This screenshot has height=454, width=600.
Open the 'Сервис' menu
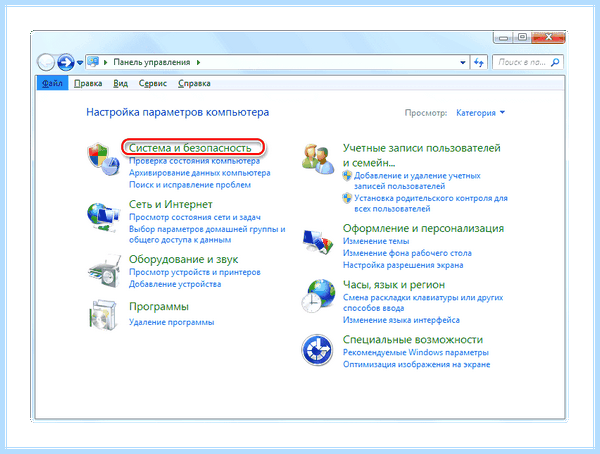tap(153, 83)
